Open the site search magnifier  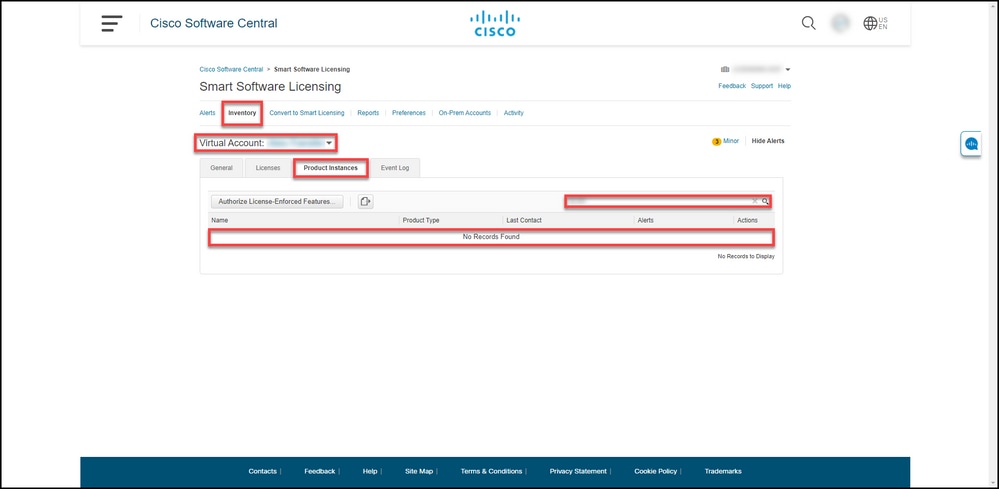coord(809,24)
